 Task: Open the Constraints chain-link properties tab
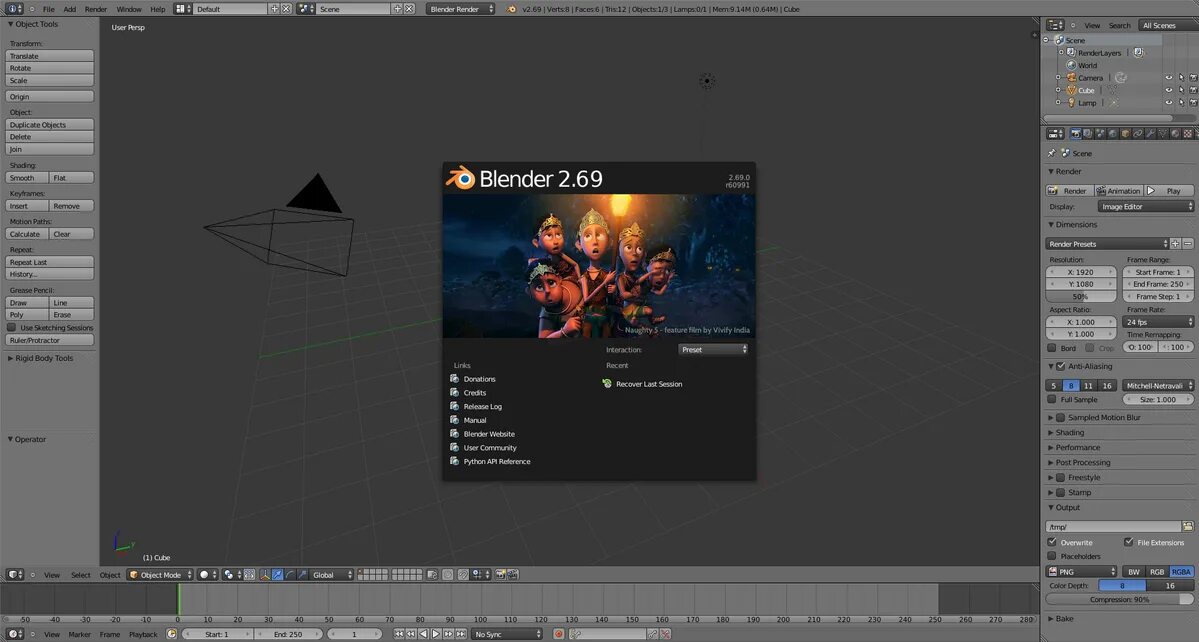click(x=1138, y=134)
